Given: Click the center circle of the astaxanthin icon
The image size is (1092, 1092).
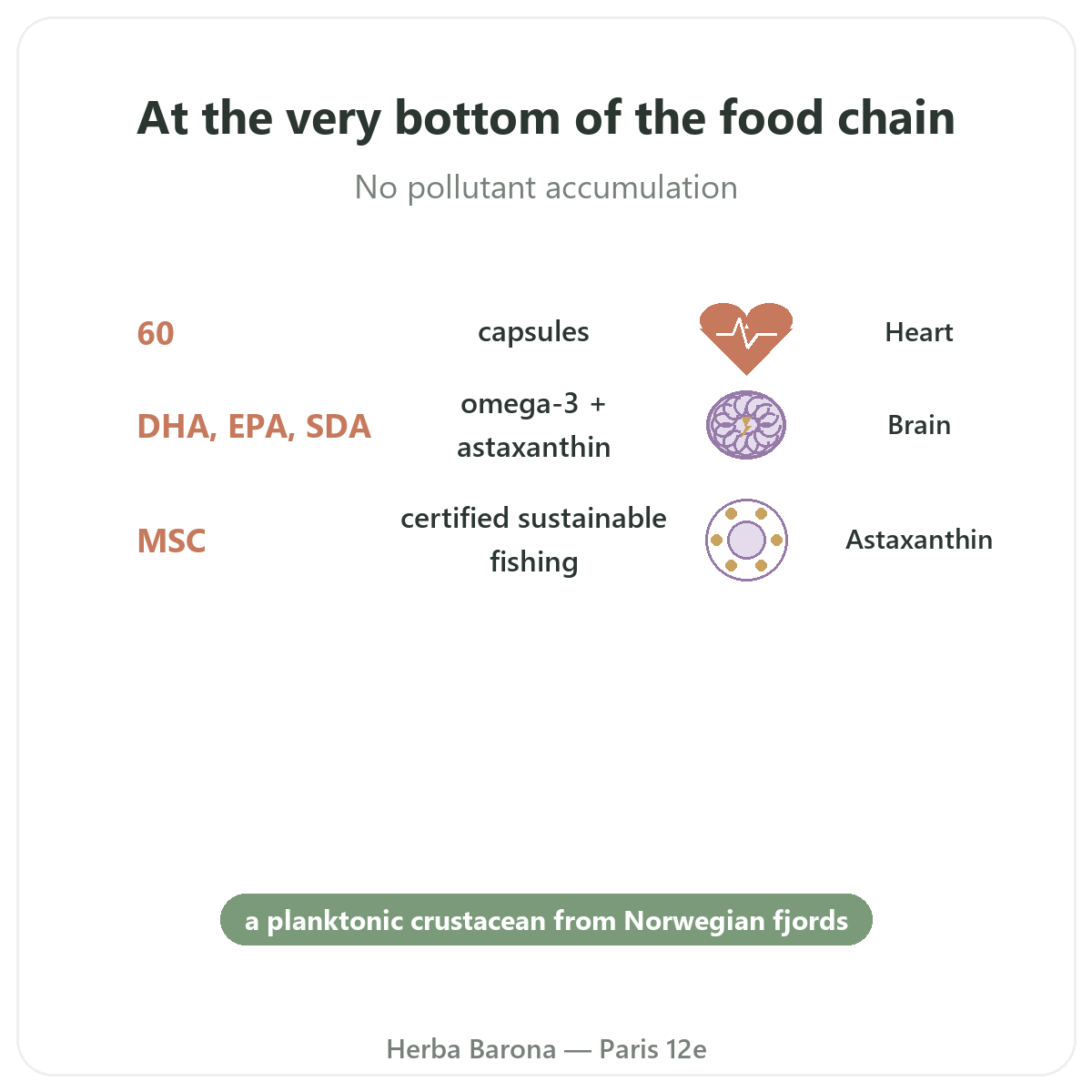Looking at the screenshot, I should coord(746,540).
